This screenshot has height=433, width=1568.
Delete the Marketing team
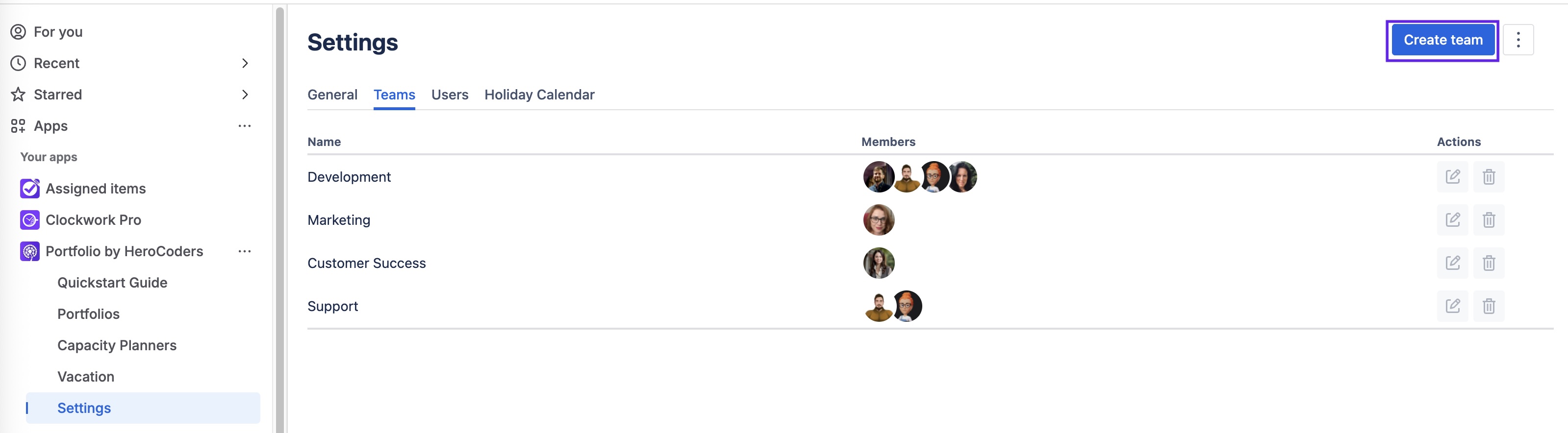click(x=1488, y=220)
